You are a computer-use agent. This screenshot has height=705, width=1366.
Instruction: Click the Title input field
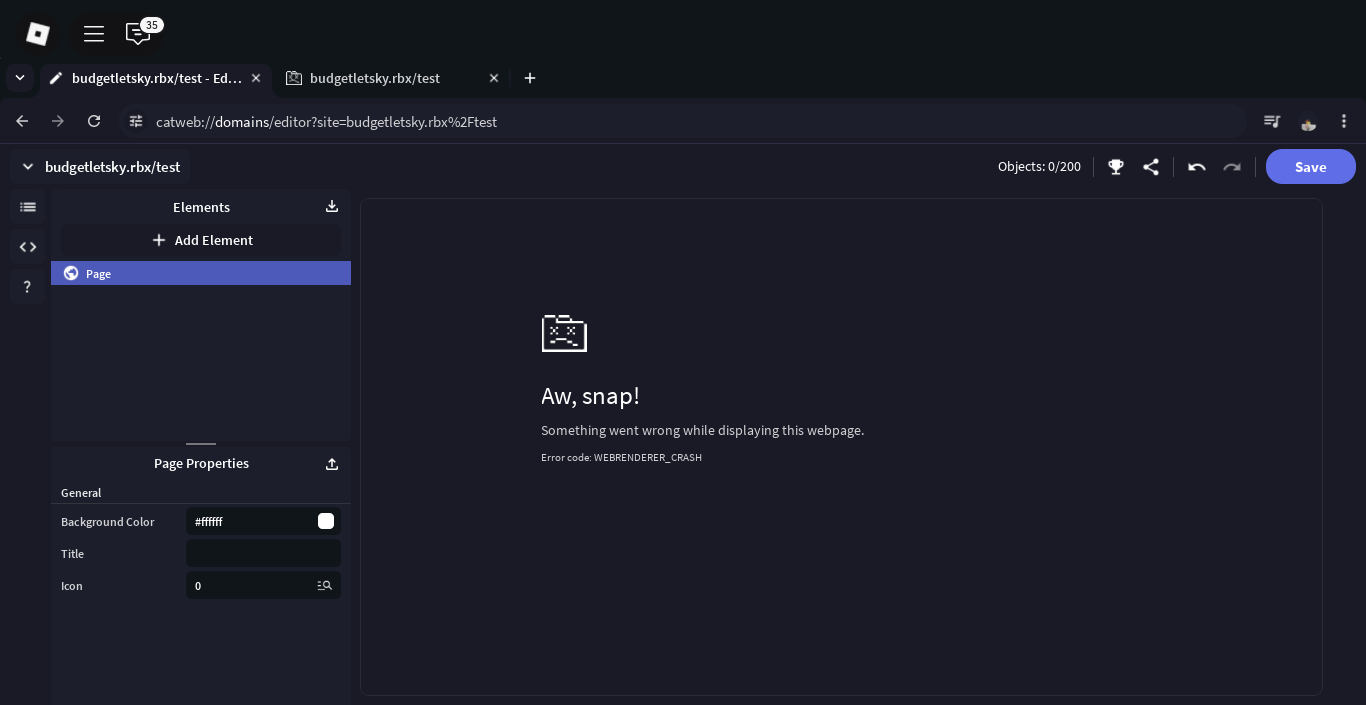(263, 553)
